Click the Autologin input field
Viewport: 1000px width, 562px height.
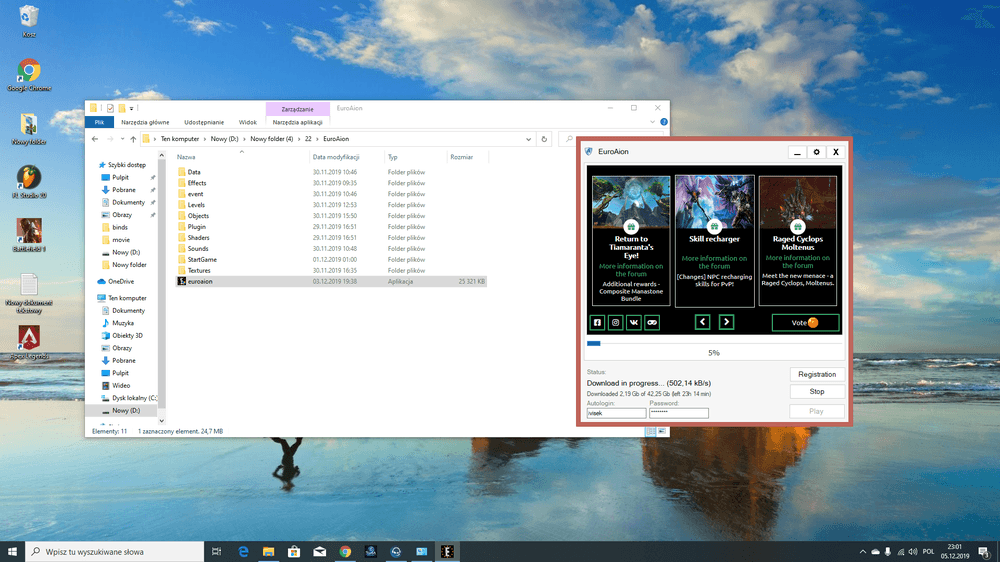[x=616, y=413]
